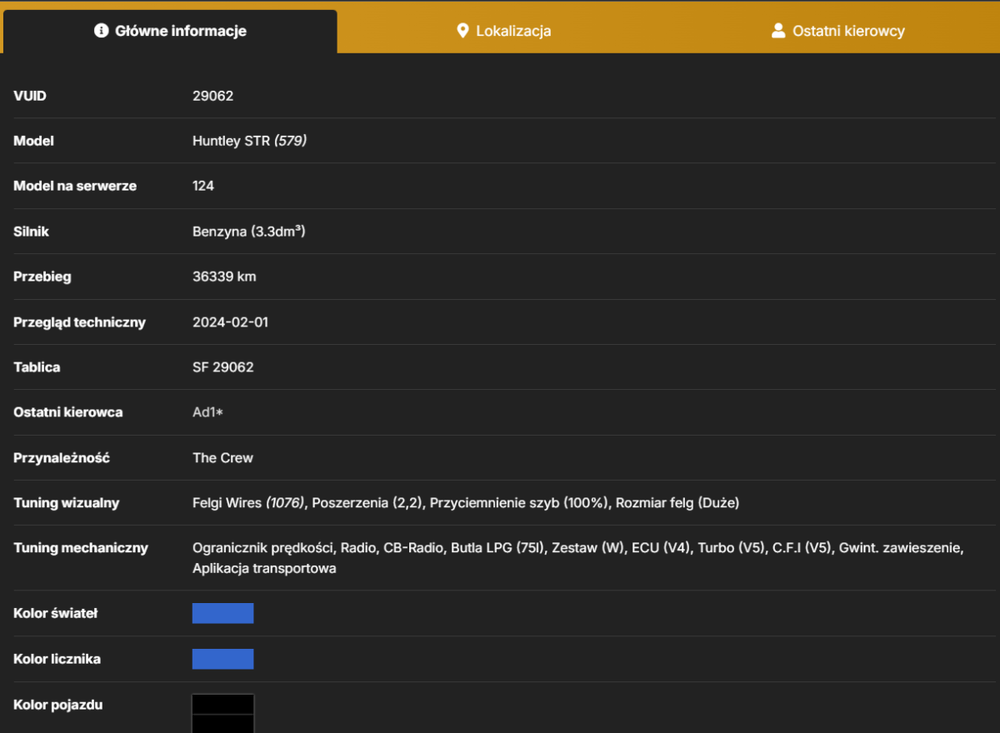The width and height of the screenshot is (1000, 733).
Task: Switch to the Ostatni kierowcy tab
Action: pyautogui.click(x=837, y=31)
